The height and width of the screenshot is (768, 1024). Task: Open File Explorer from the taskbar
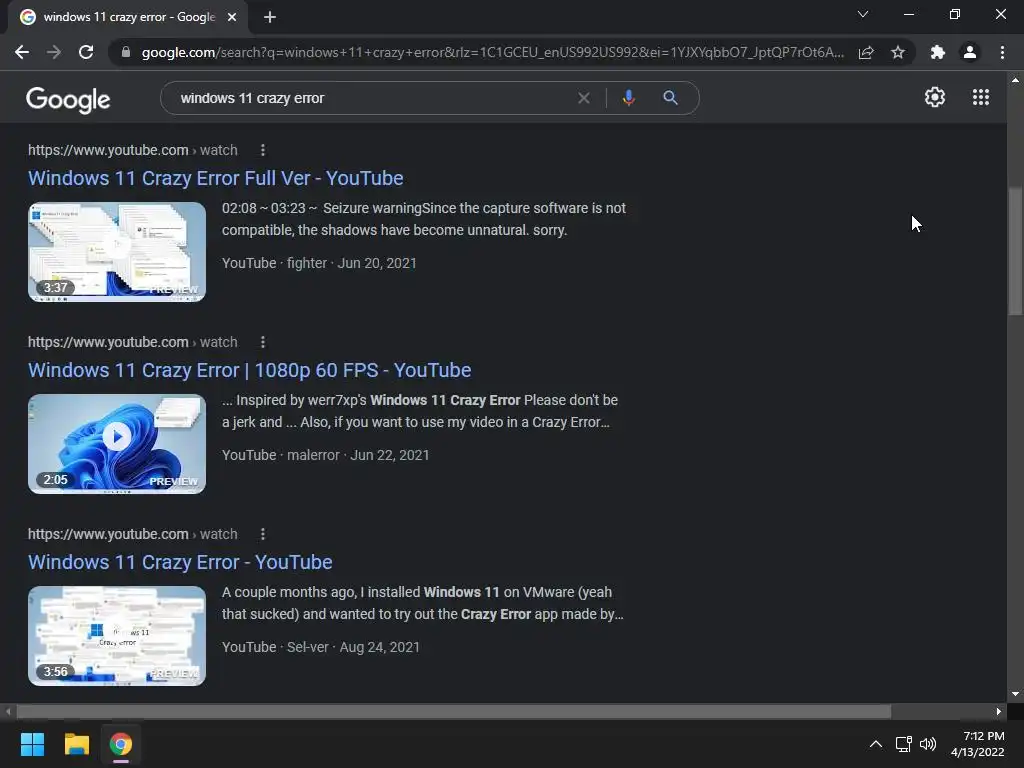pos(76,744)
